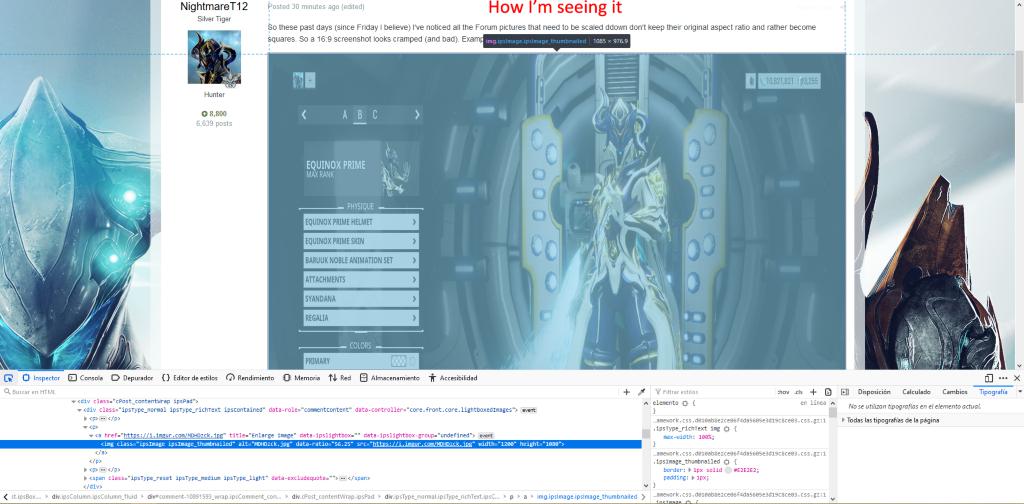Click the 8,800 reputation count
Screen dimensions: 1024x504
pyautogui.click(x=214, y=114)
